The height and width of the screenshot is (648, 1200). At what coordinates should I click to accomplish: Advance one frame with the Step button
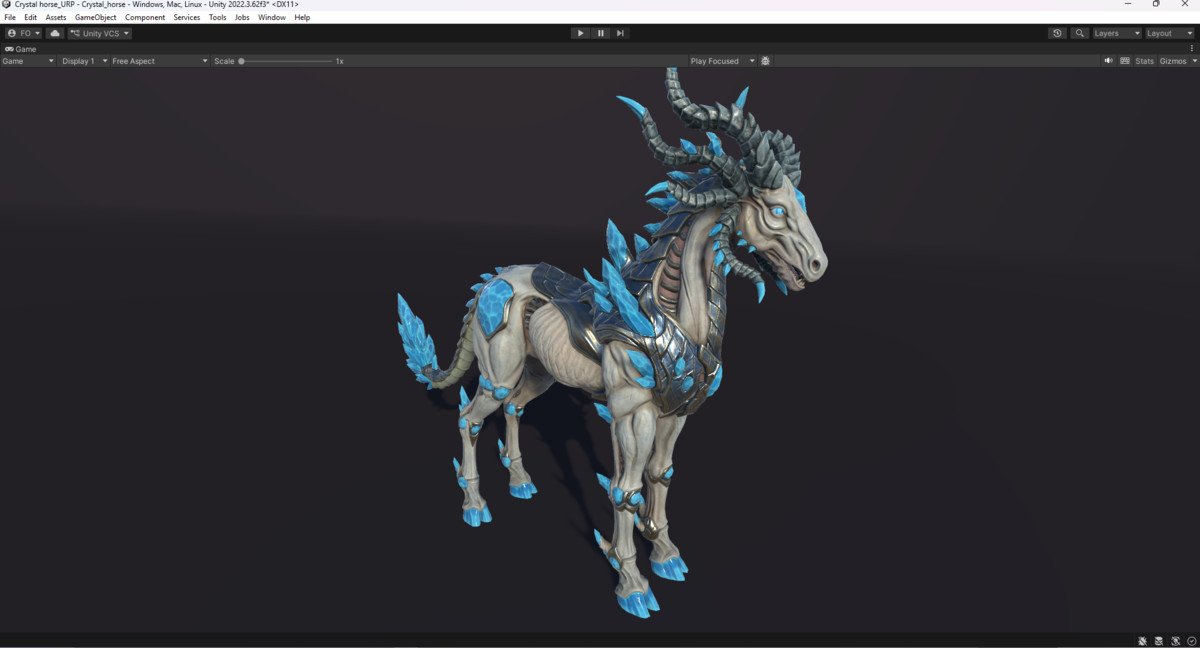click(x=620, y=33)
